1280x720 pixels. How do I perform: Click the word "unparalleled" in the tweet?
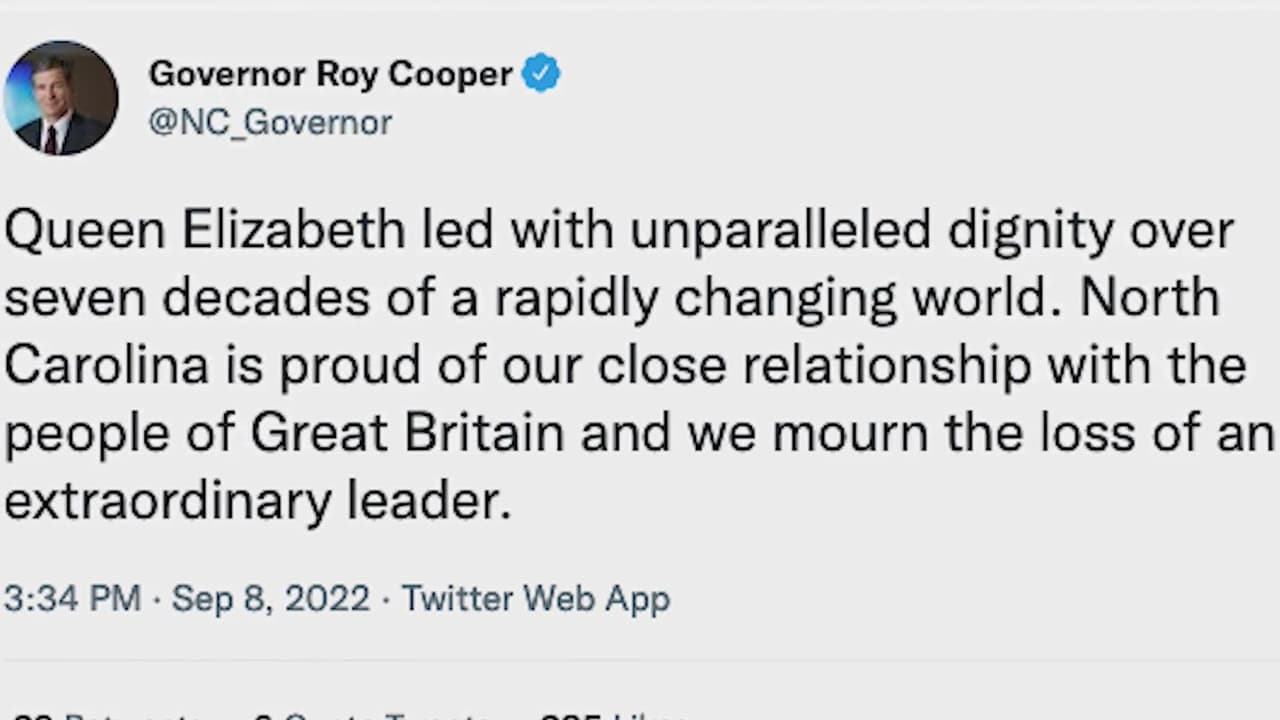[780, 230]
